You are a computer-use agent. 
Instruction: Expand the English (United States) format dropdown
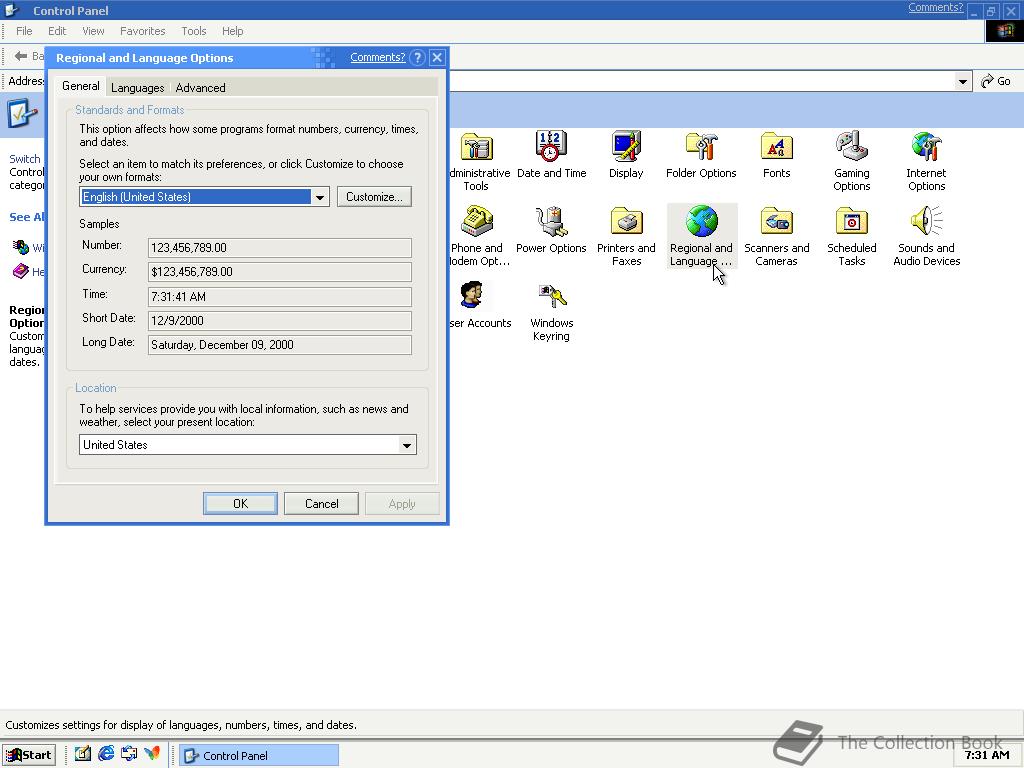tap(320, 197)
